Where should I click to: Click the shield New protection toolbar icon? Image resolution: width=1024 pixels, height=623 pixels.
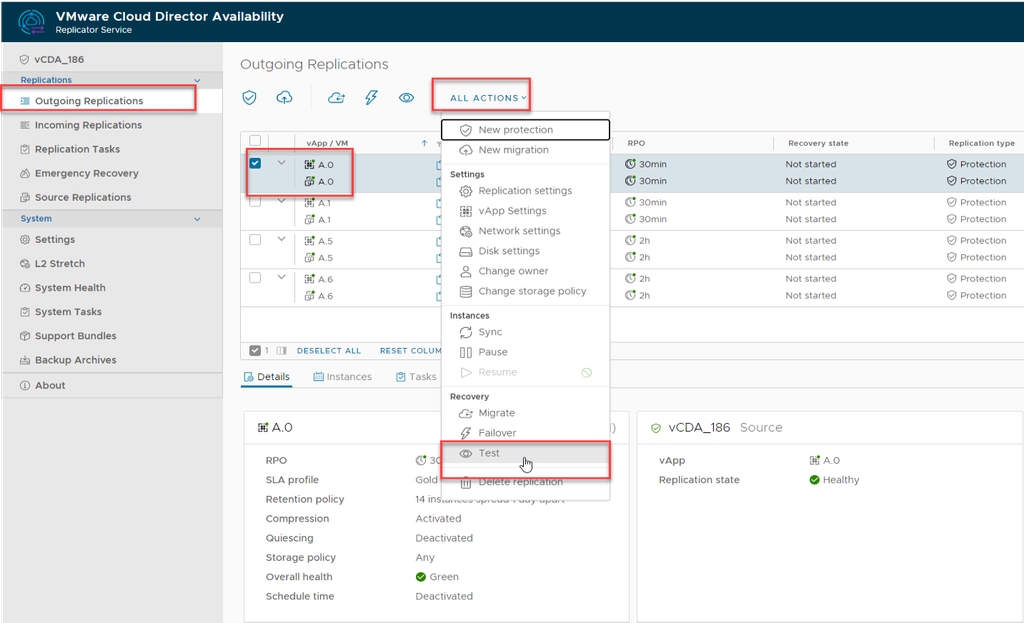click(250, 97)
